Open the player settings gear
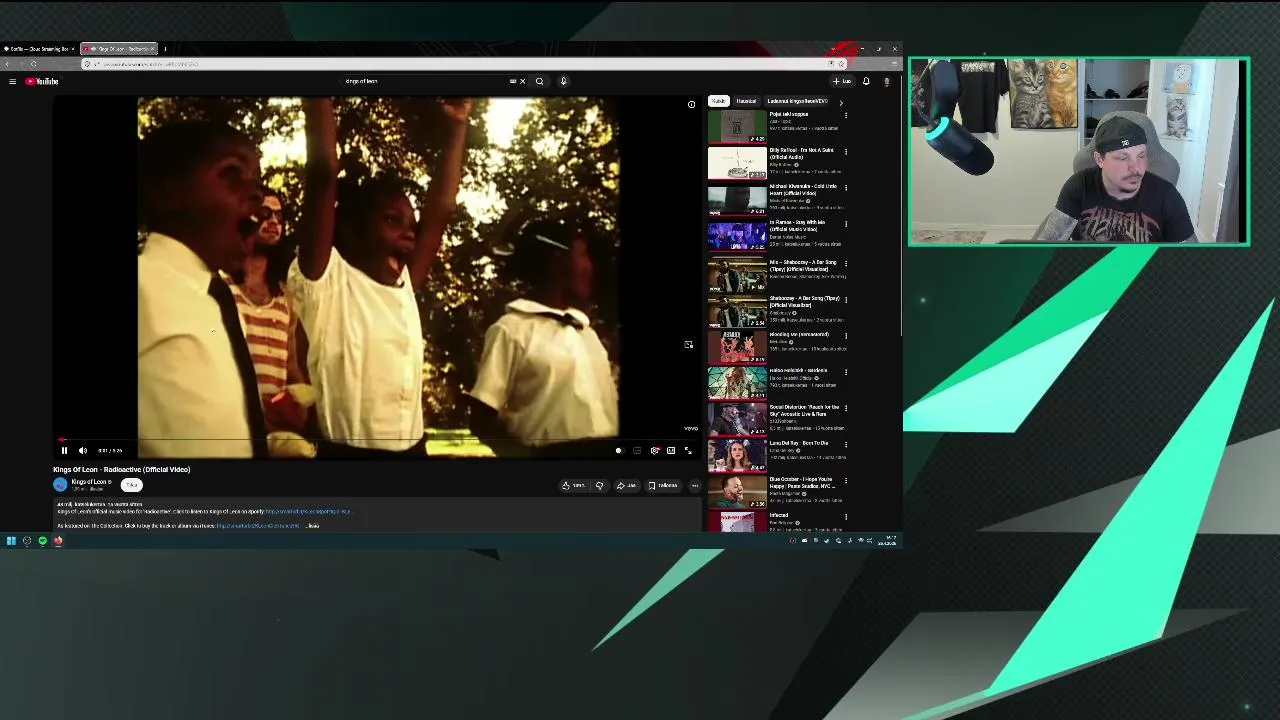 pos(655,451)
